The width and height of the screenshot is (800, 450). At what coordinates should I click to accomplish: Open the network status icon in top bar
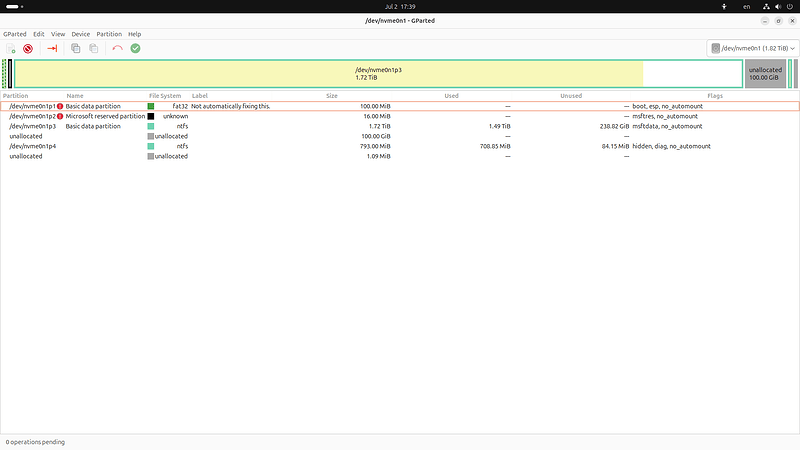766,7
